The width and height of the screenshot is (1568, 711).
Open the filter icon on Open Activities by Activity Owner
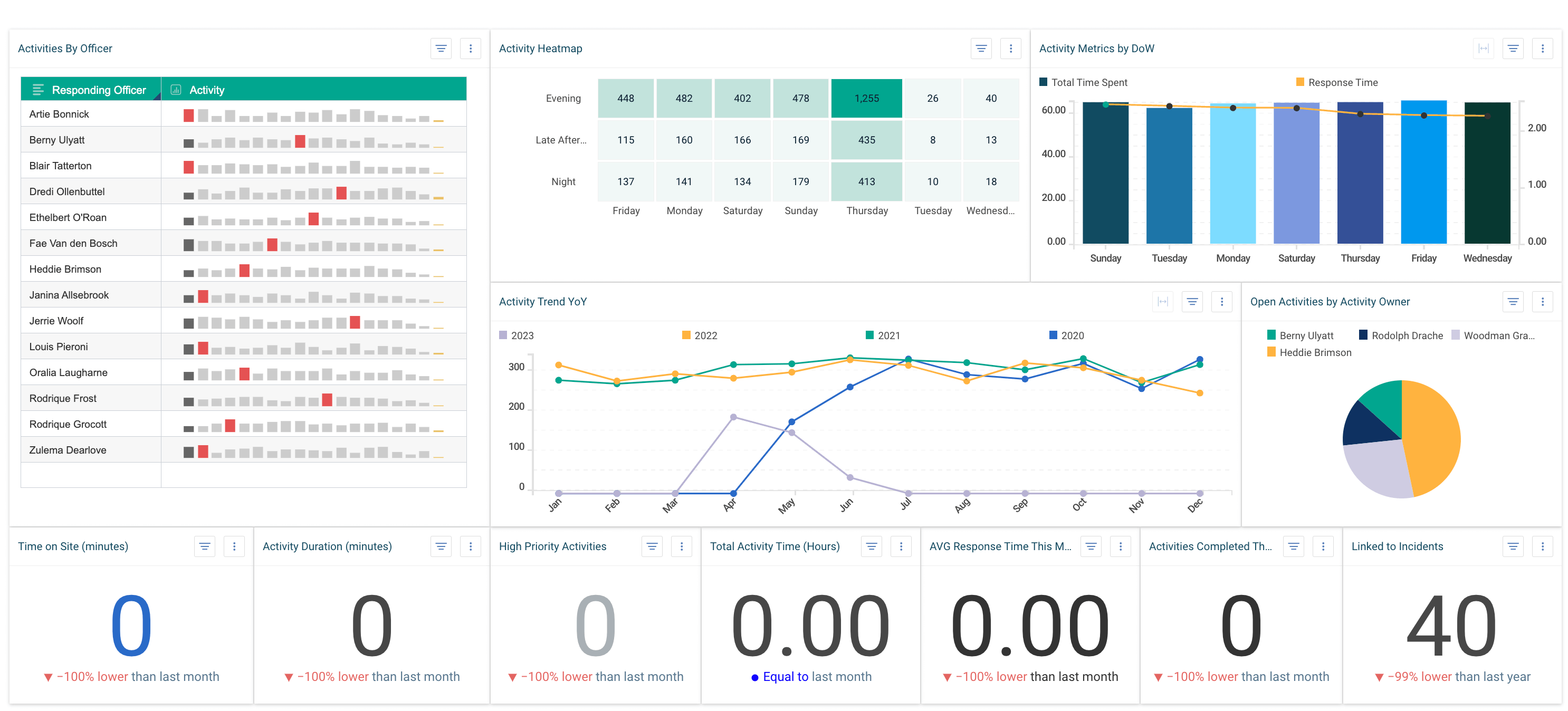[1513, 301]
